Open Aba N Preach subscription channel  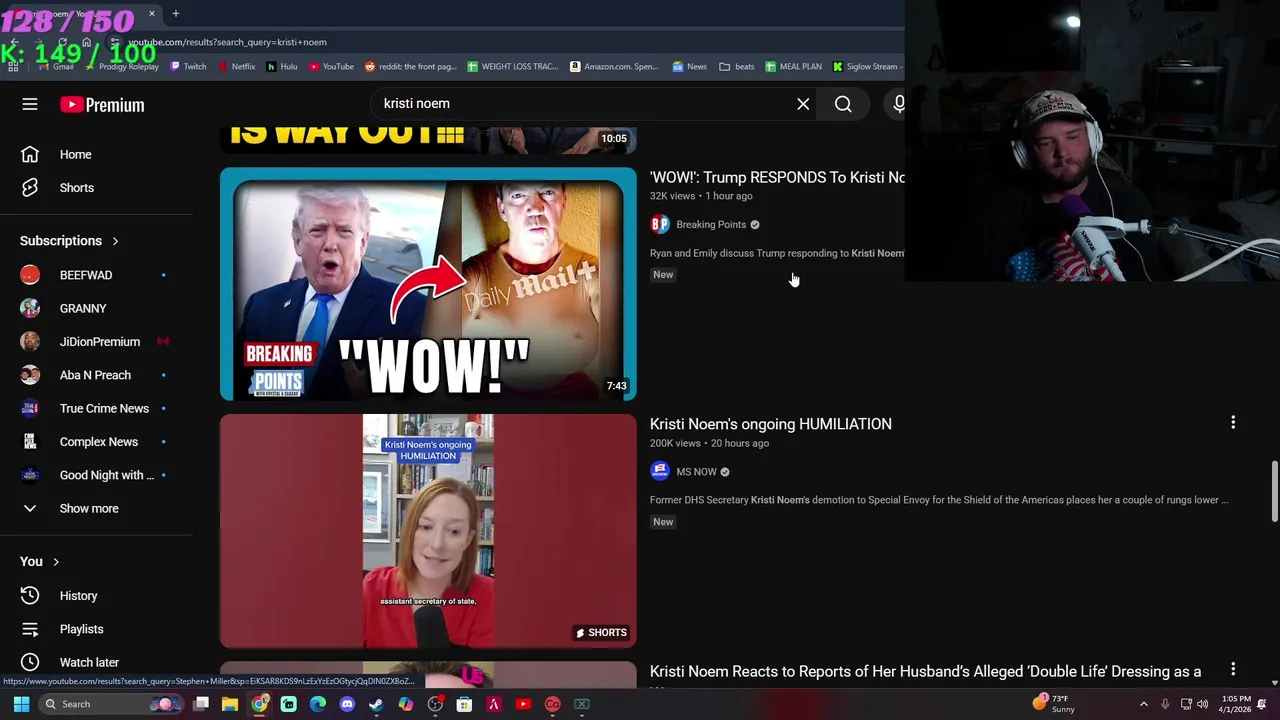click(x=96, y=375)
